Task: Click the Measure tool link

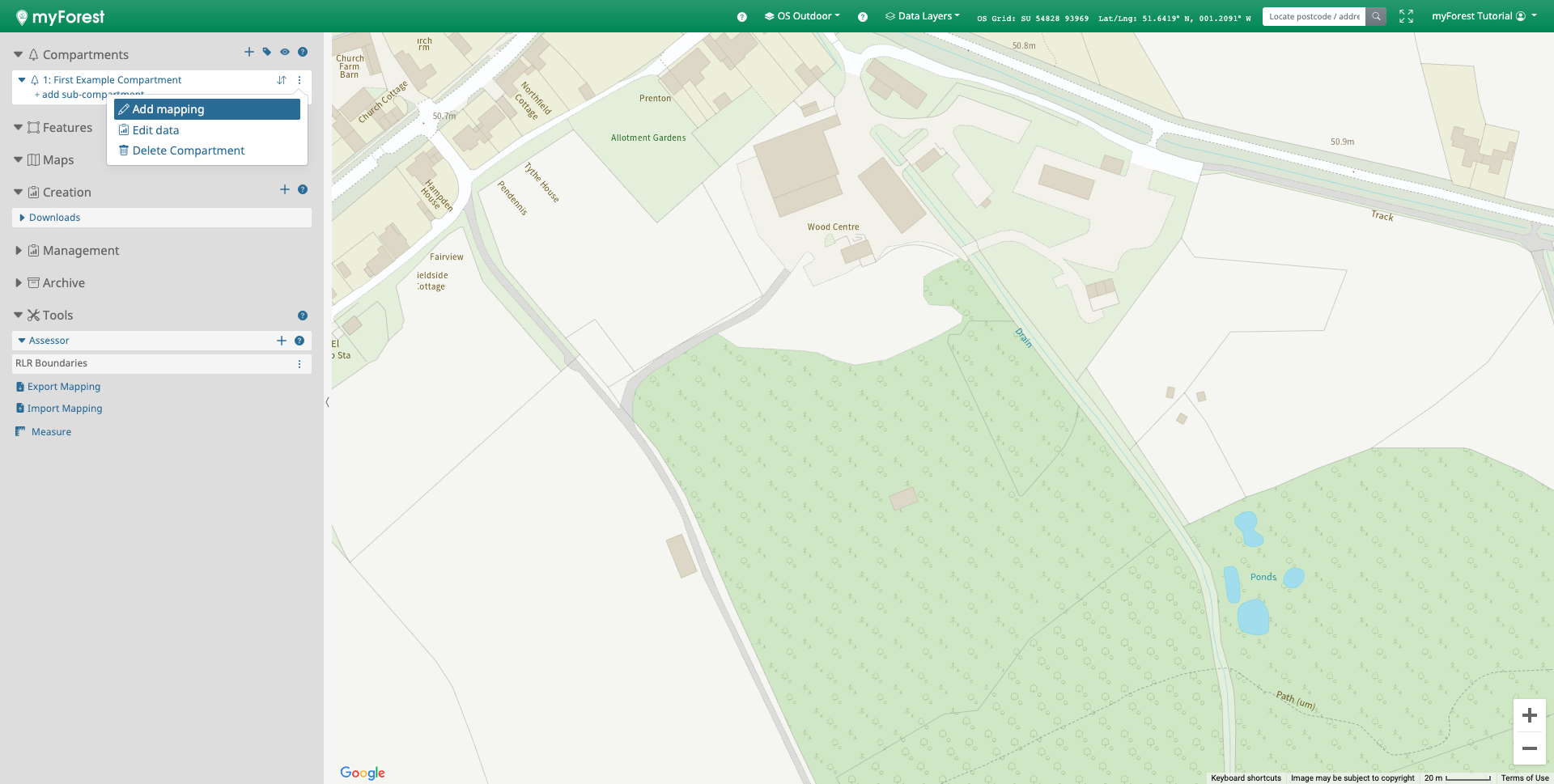Action: [x=51, y=432]
